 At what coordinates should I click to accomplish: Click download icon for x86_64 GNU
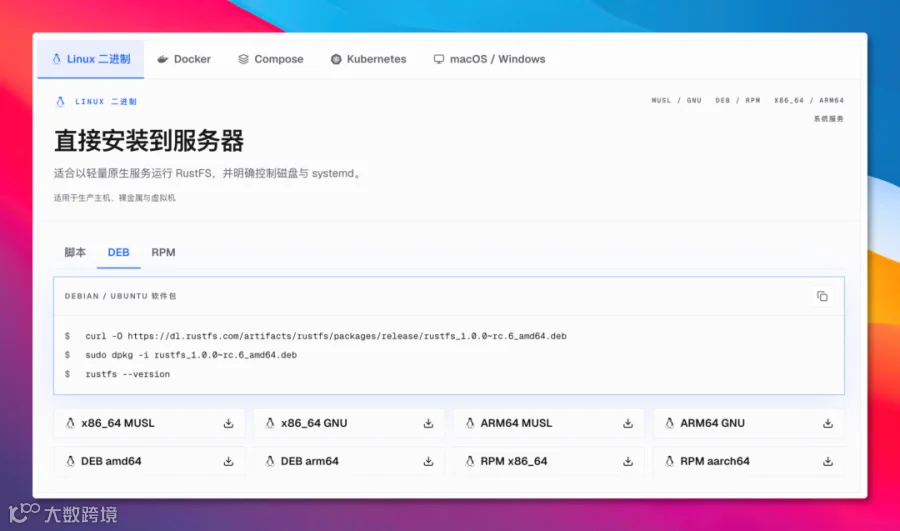(x=428, y=424)
